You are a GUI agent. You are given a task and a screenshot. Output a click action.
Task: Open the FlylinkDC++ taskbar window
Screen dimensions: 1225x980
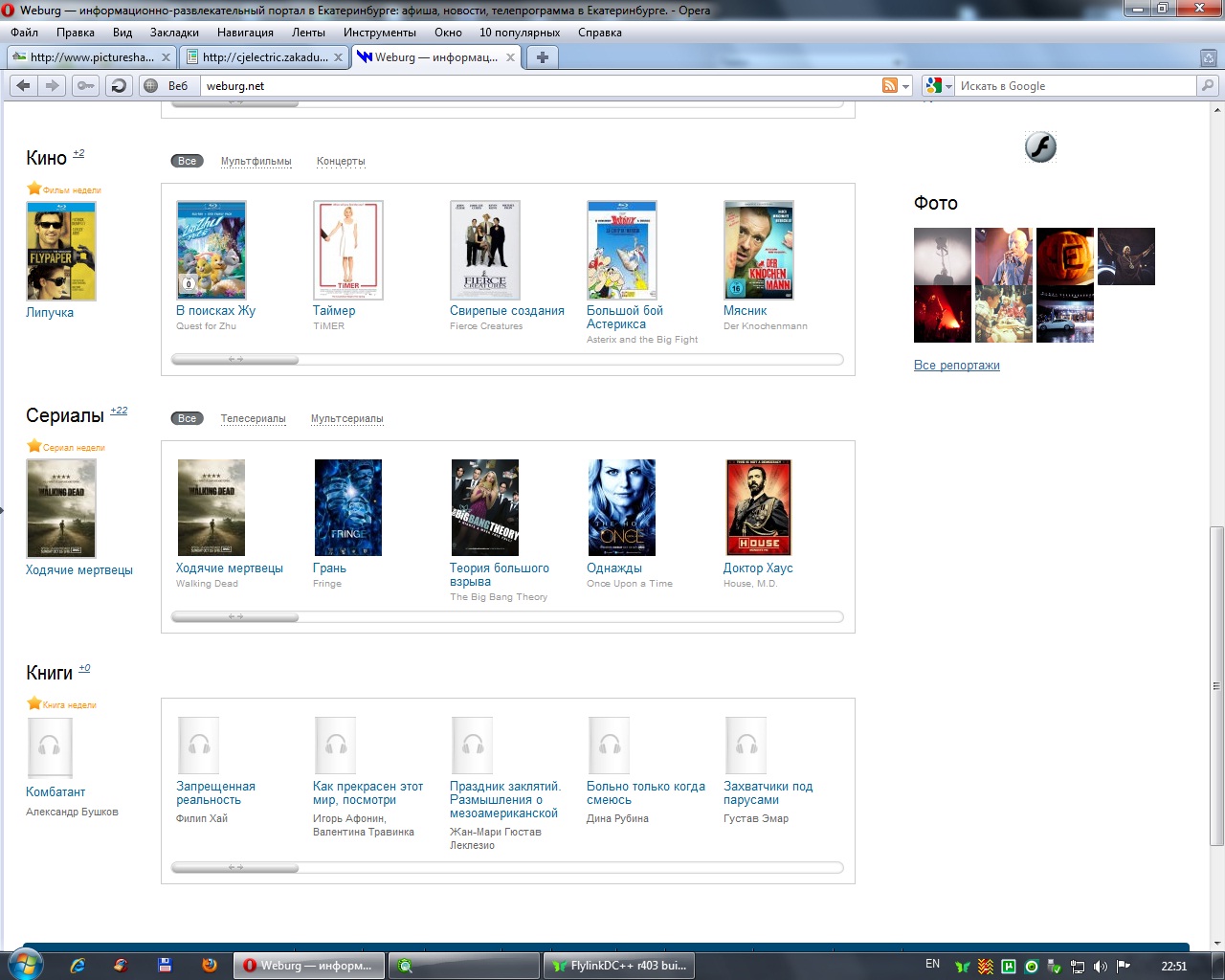(618, 966)
